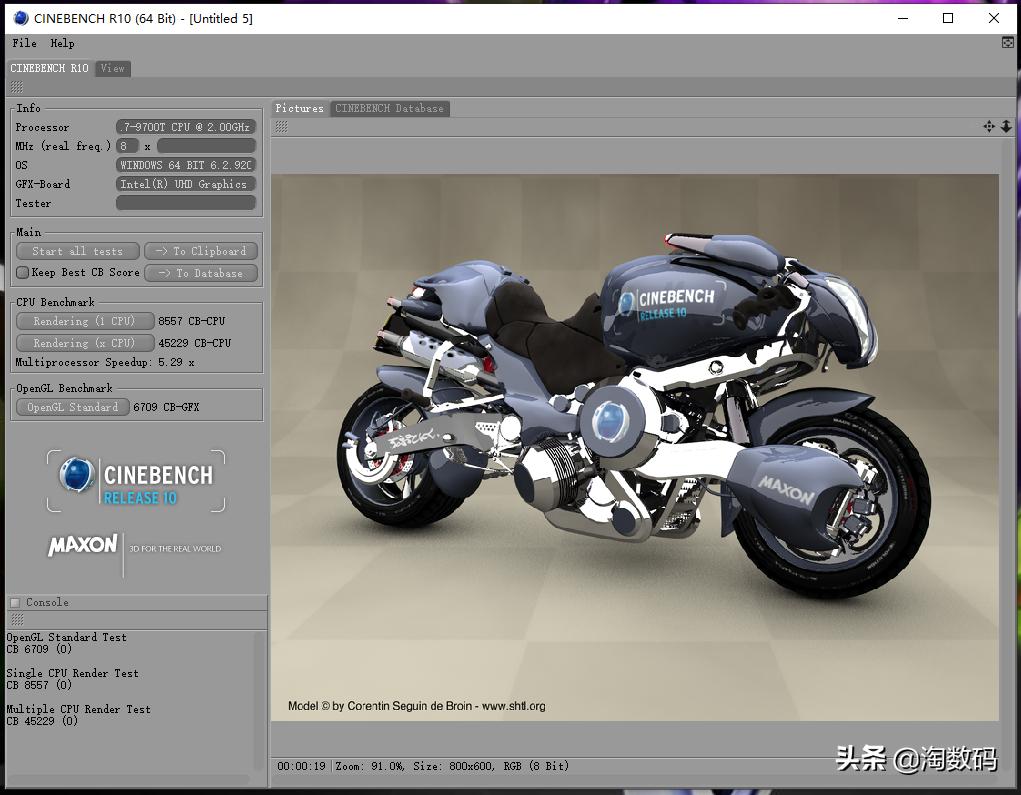Click the CINEBENCH app icon in title bar
Image resolution: width=1021 pixels, height=795 pixels.
[x=21, y=18]
